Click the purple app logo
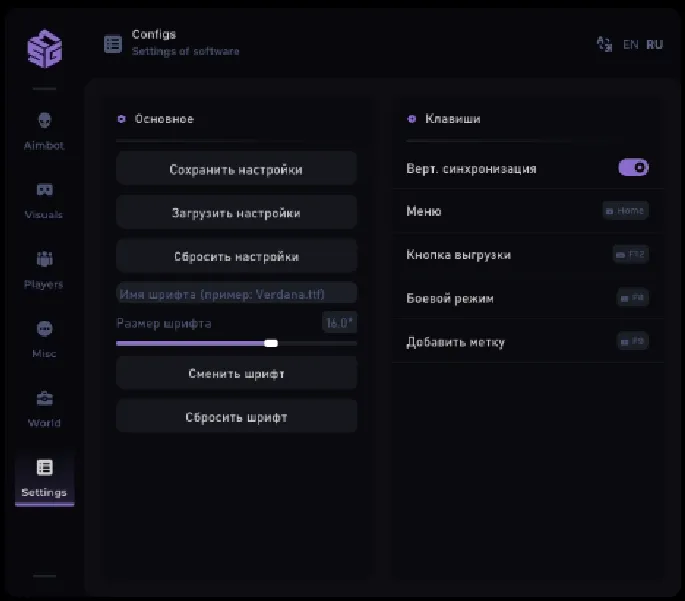This screenshot has height=601, width=685. click(45, 48)
